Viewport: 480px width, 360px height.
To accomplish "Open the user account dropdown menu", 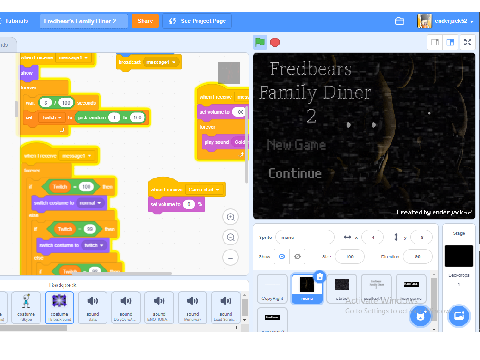I will click(446, 21).
